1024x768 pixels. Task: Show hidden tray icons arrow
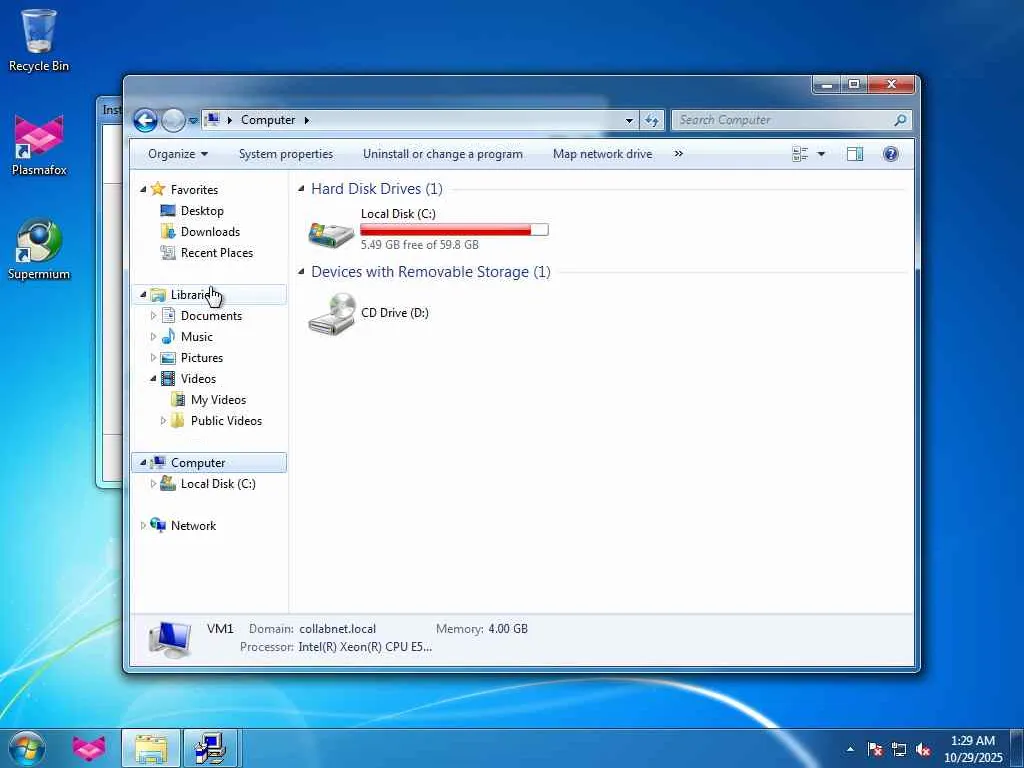[850, 749]
